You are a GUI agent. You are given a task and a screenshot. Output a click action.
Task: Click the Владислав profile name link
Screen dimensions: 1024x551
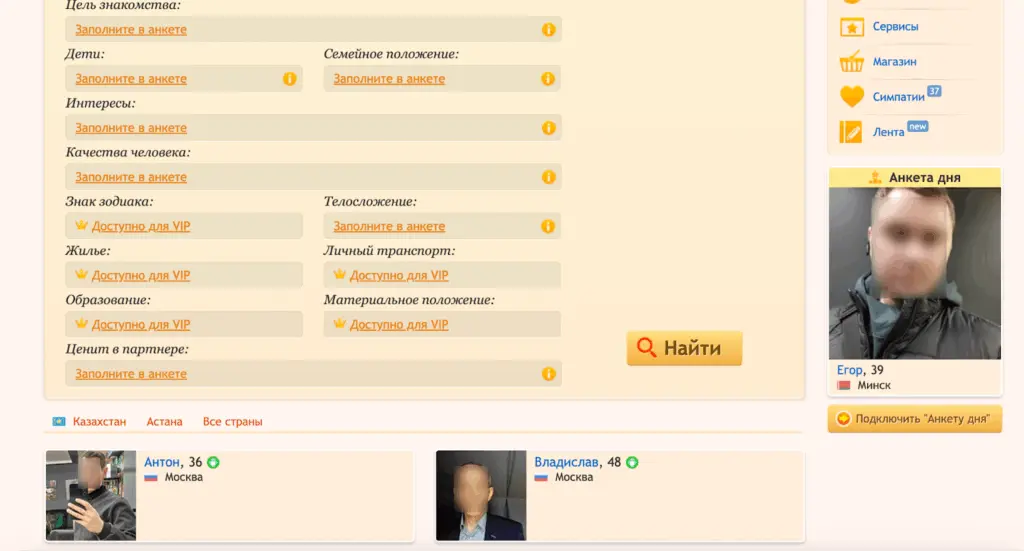[567, 462]
